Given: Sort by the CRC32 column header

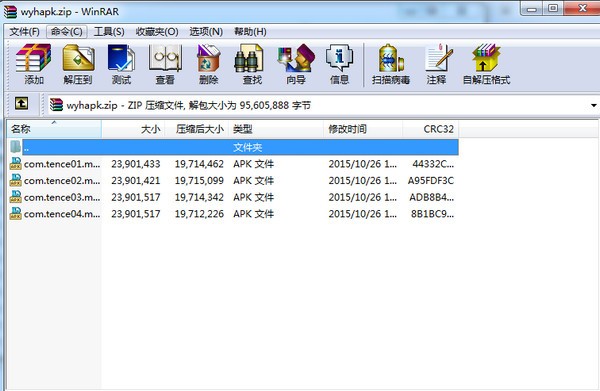Looking at the screenshot, I should (430, 129).
